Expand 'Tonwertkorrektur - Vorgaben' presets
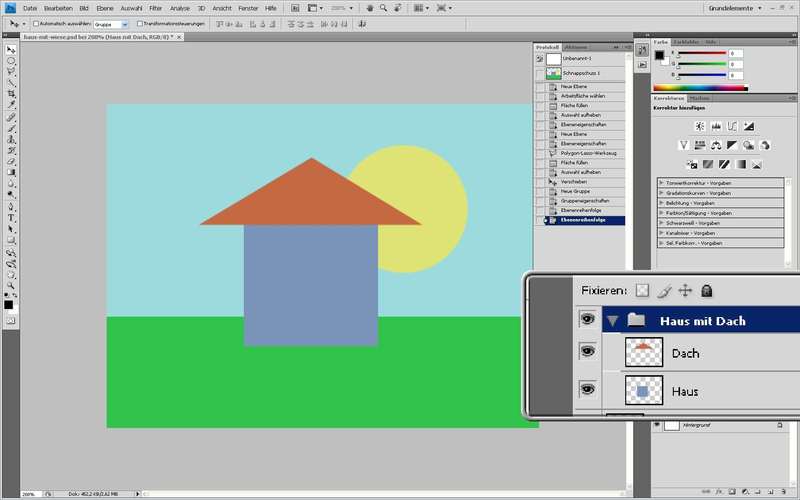Viewport: 800px width, 500px height. [661, 182]
